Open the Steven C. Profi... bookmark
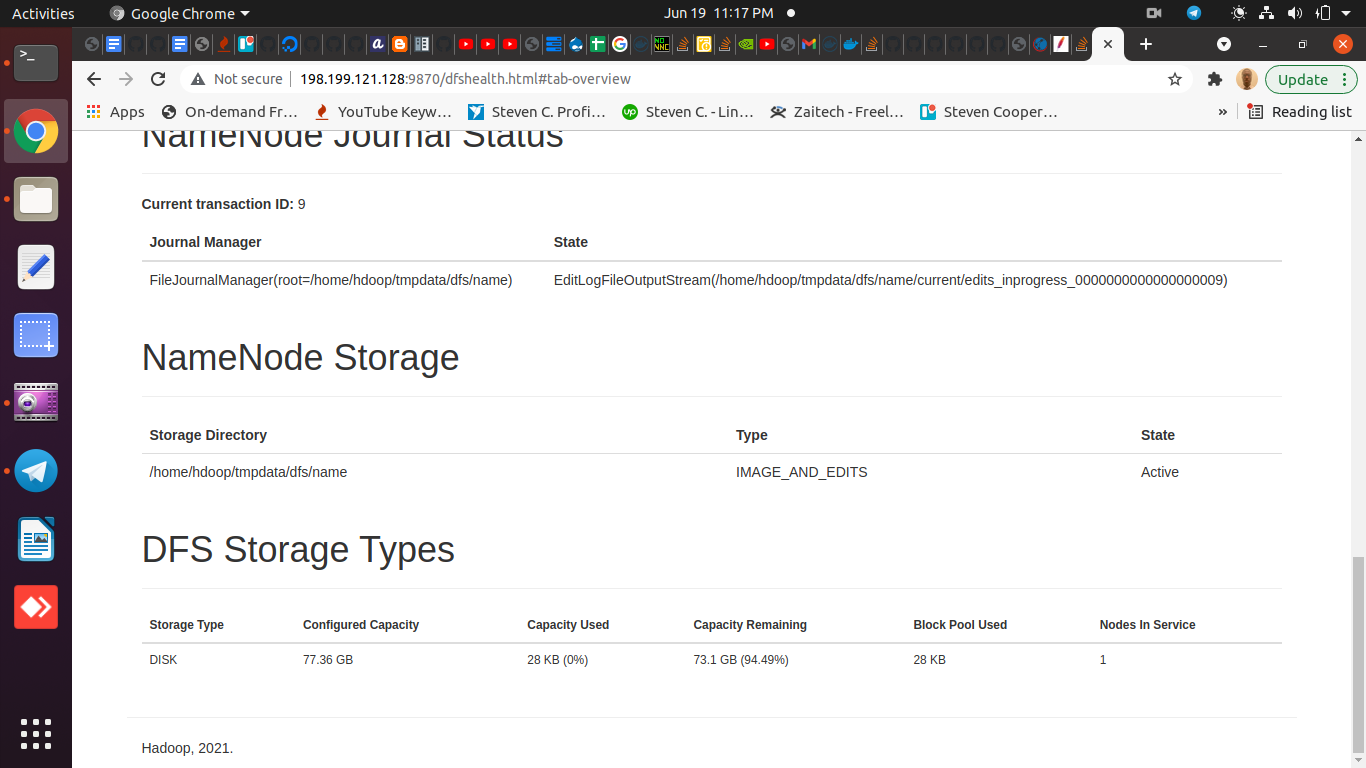 (x=537, y=112)
